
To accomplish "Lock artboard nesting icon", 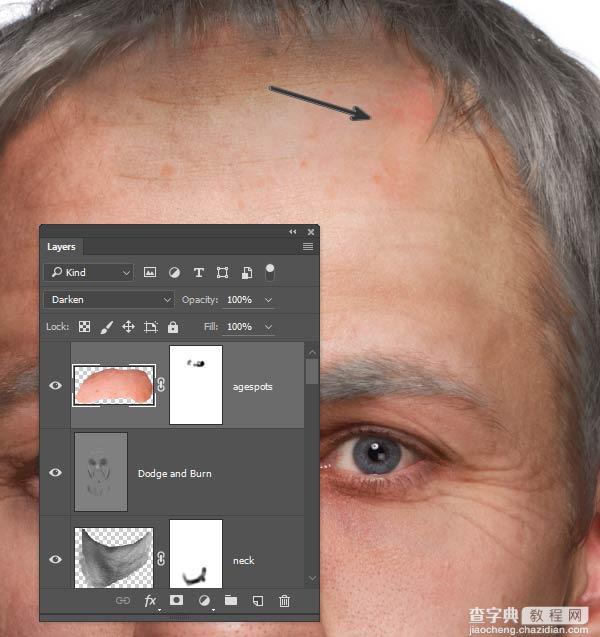I will [x=151, y=327].
